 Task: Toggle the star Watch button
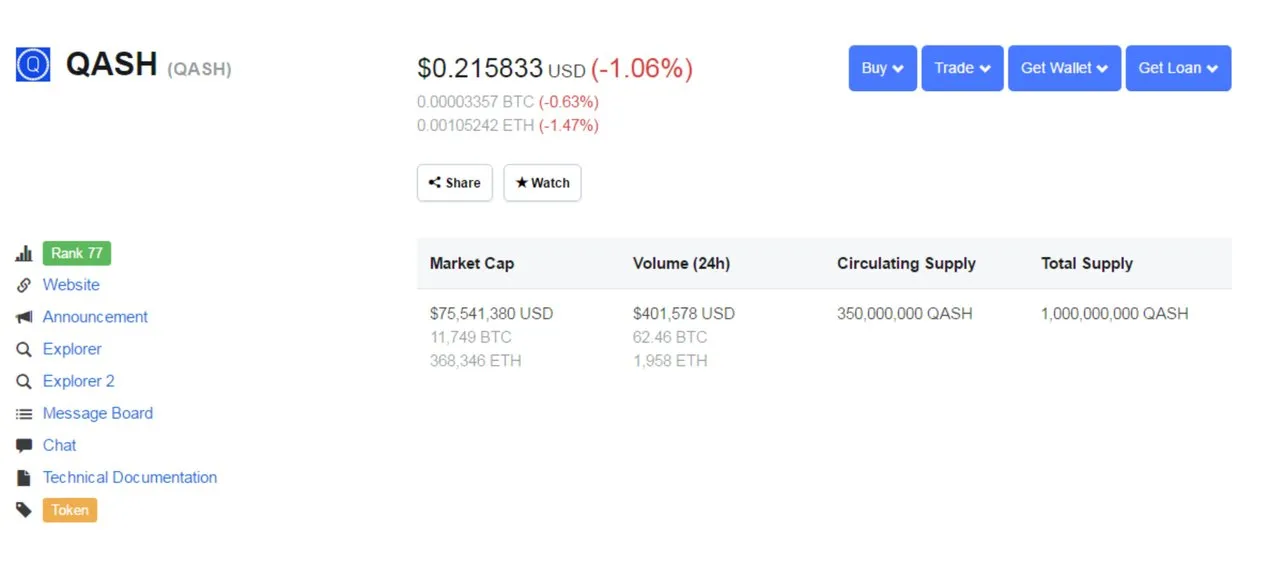coord(542,183)
